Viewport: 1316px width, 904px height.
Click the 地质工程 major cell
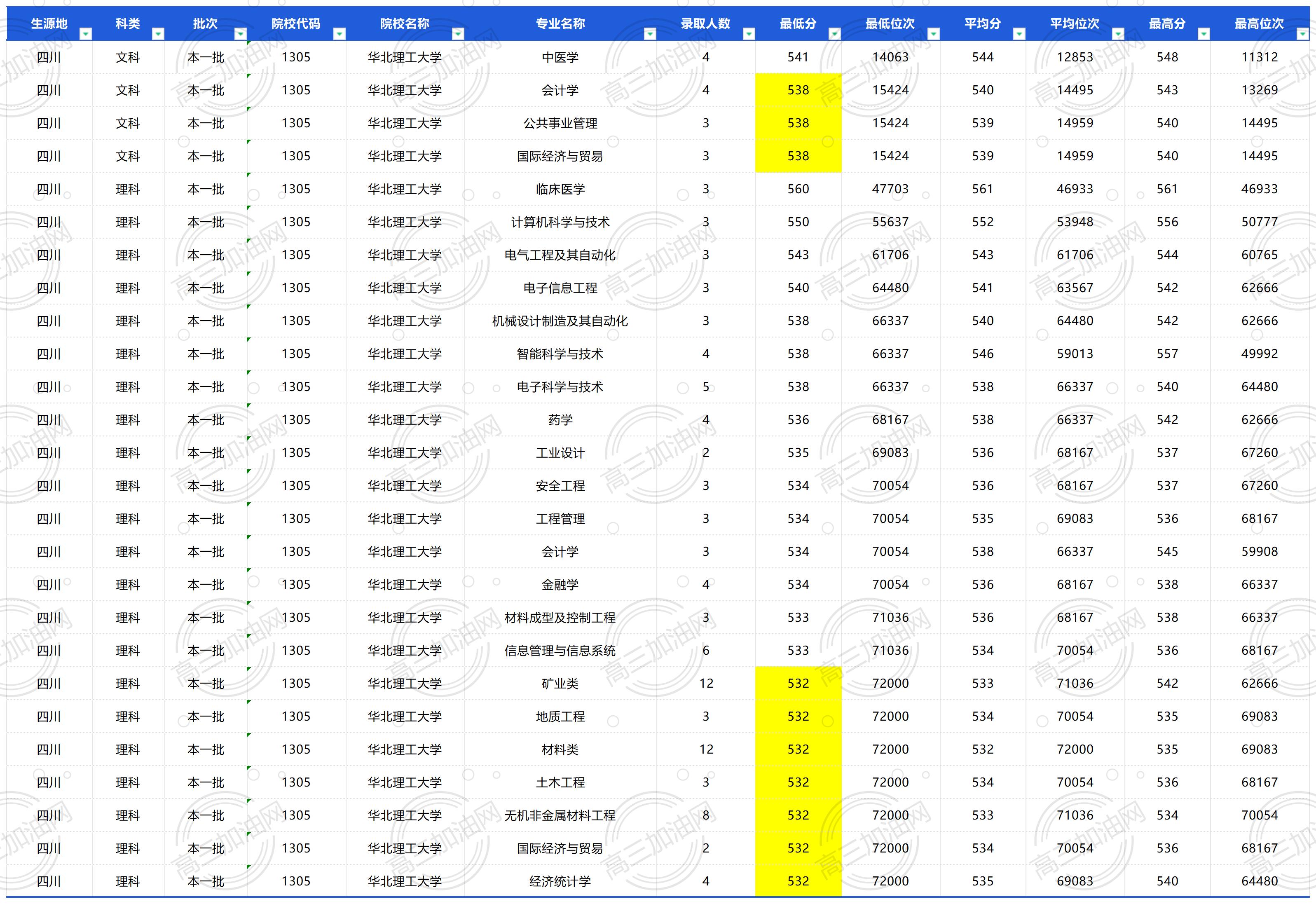(x=560, y=717)
